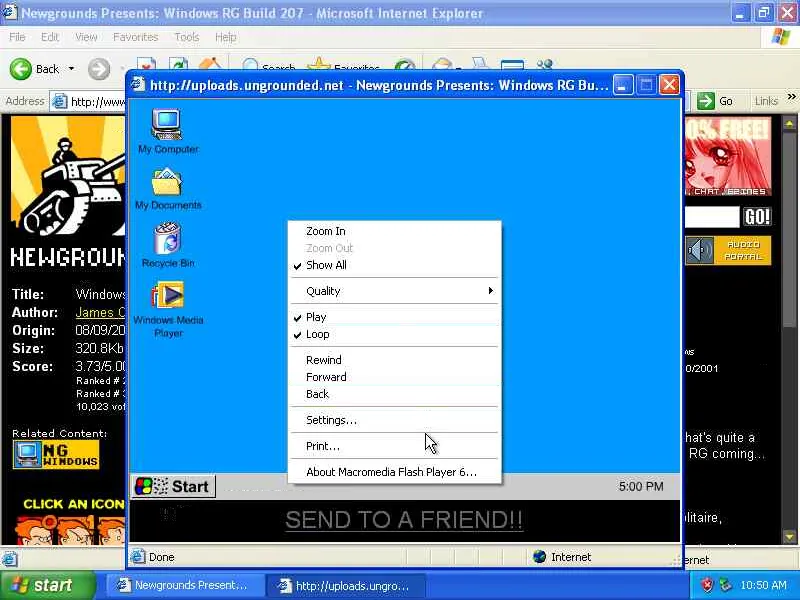Open the View menu in Internet Explorer

[x=86, y=37]
